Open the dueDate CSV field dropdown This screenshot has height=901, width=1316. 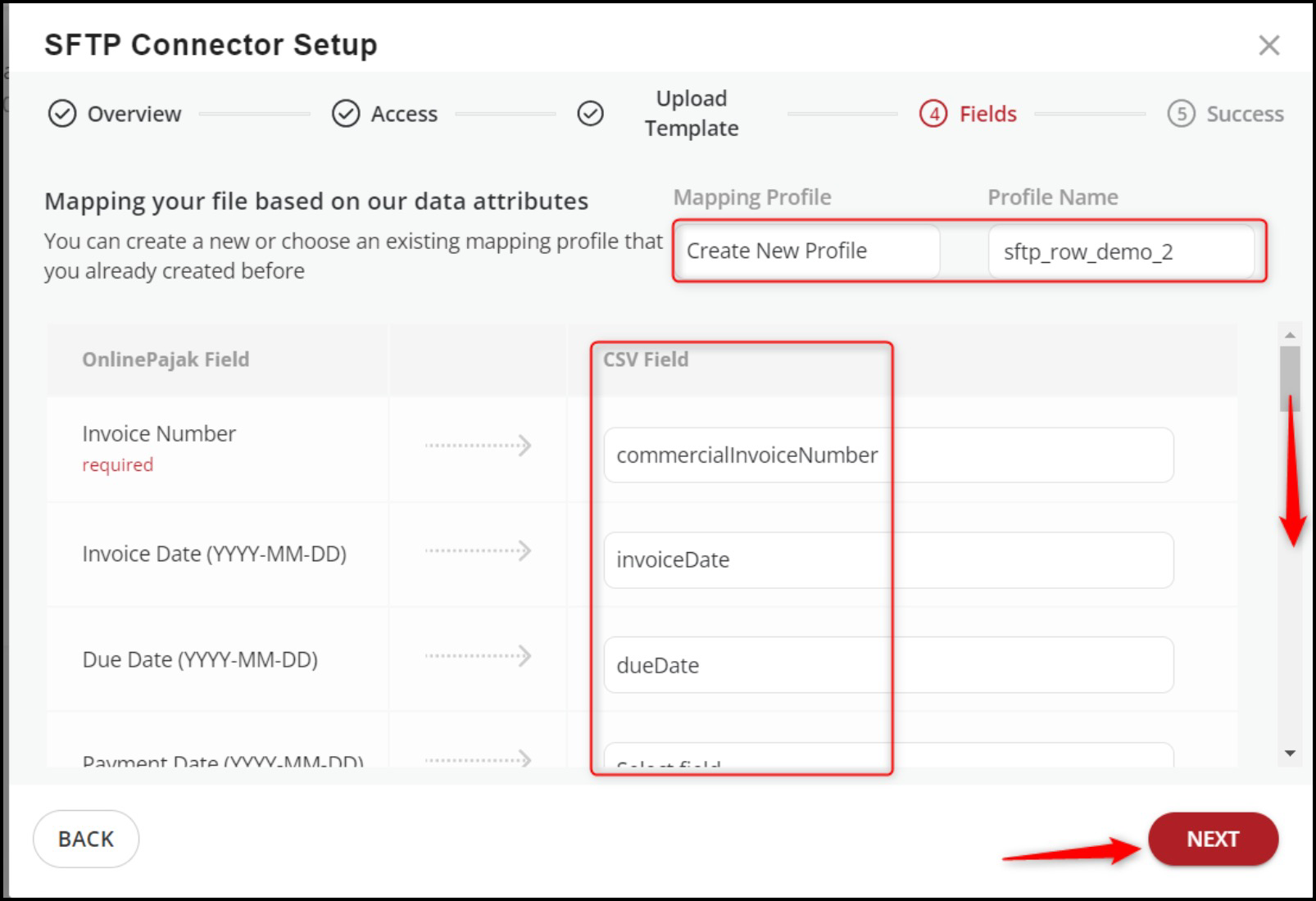[888, 665]
